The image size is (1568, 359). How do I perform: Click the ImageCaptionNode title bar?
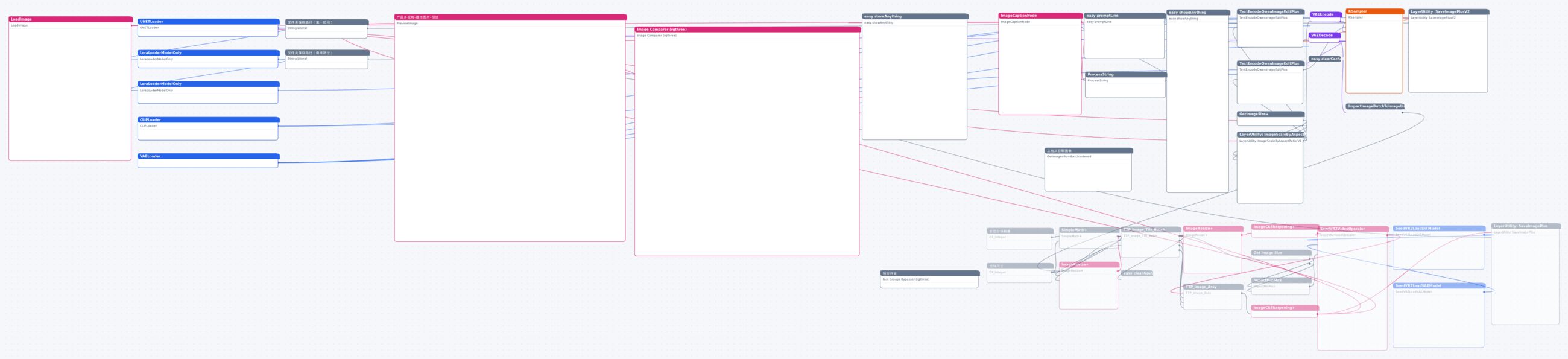[x=1040, y=16]
